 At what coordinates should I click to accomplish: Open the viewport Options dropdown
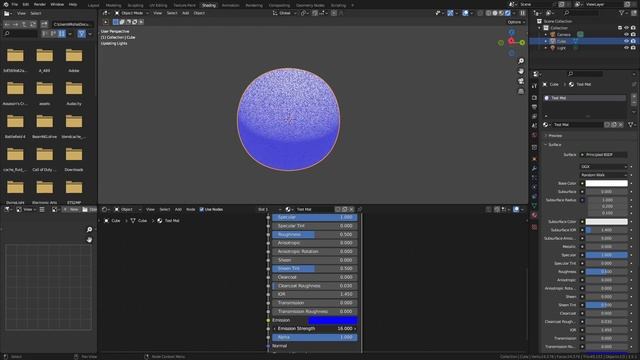coord(516,22)
